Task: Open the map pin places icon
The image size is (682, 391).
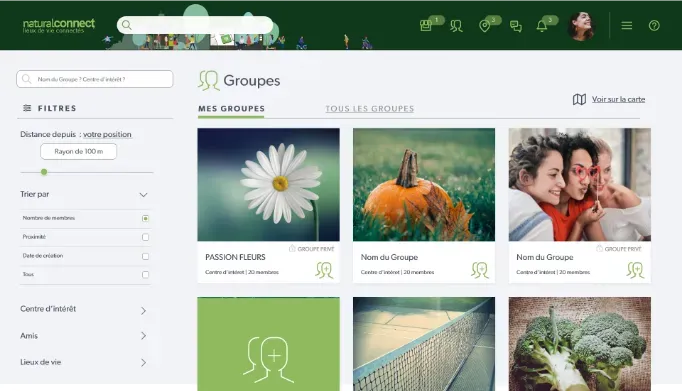Action: [484, 26]
